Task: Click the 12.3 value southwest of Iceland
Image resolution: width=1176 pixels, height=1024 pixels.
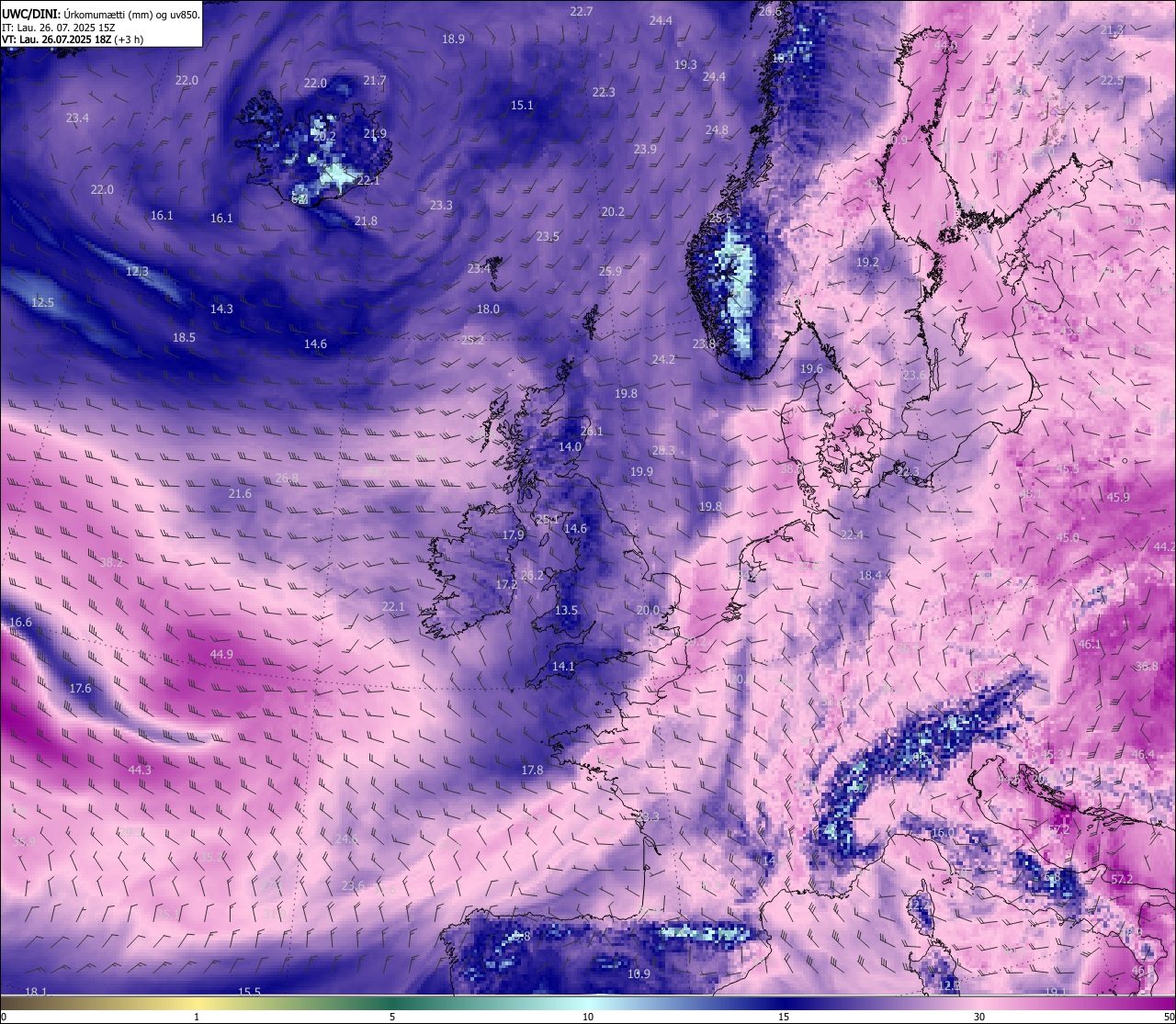Action: point(137,271)
